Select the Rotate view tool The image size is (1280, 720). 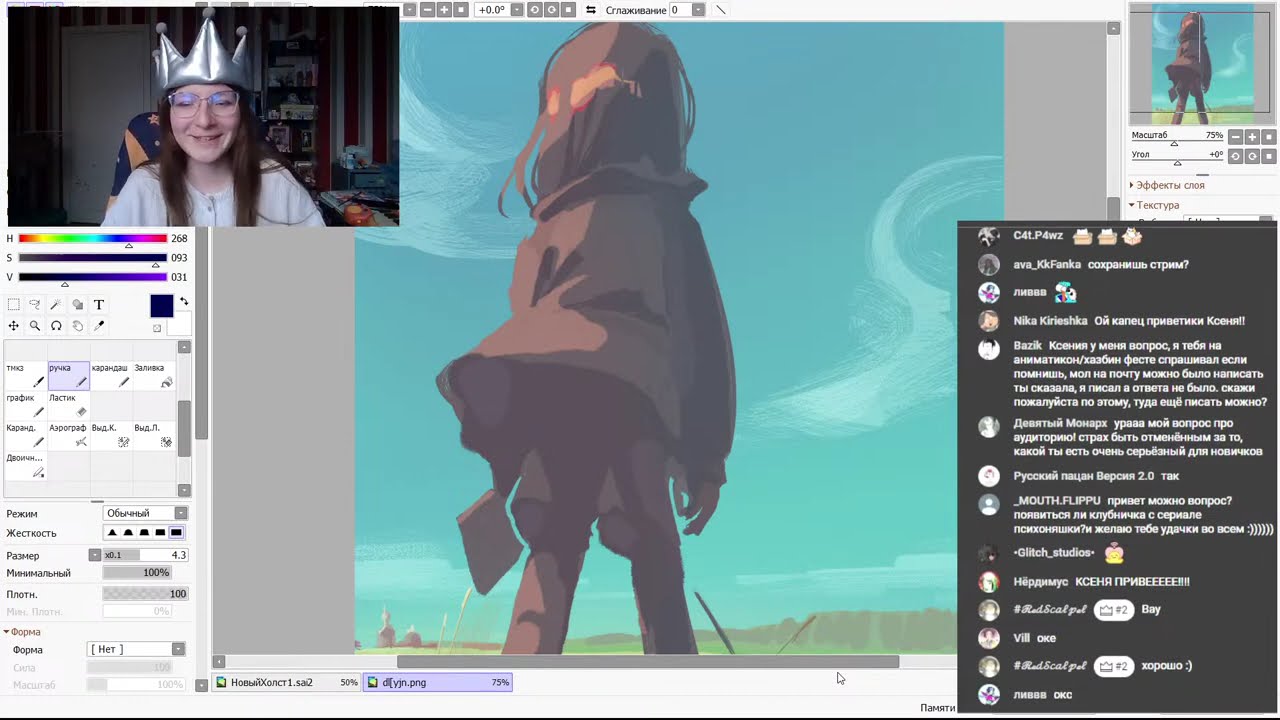click(x=56, y=326)
